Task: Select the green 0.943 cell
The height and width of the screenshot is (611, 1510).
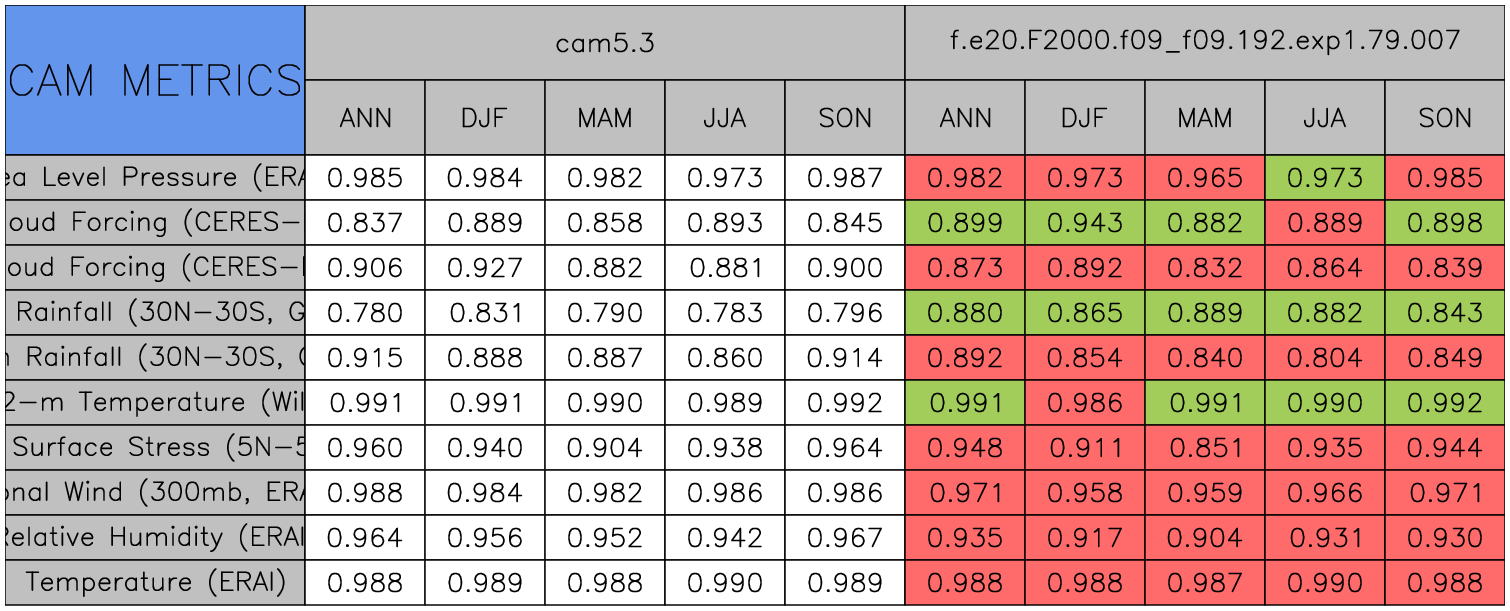Action: (1085, 223)
